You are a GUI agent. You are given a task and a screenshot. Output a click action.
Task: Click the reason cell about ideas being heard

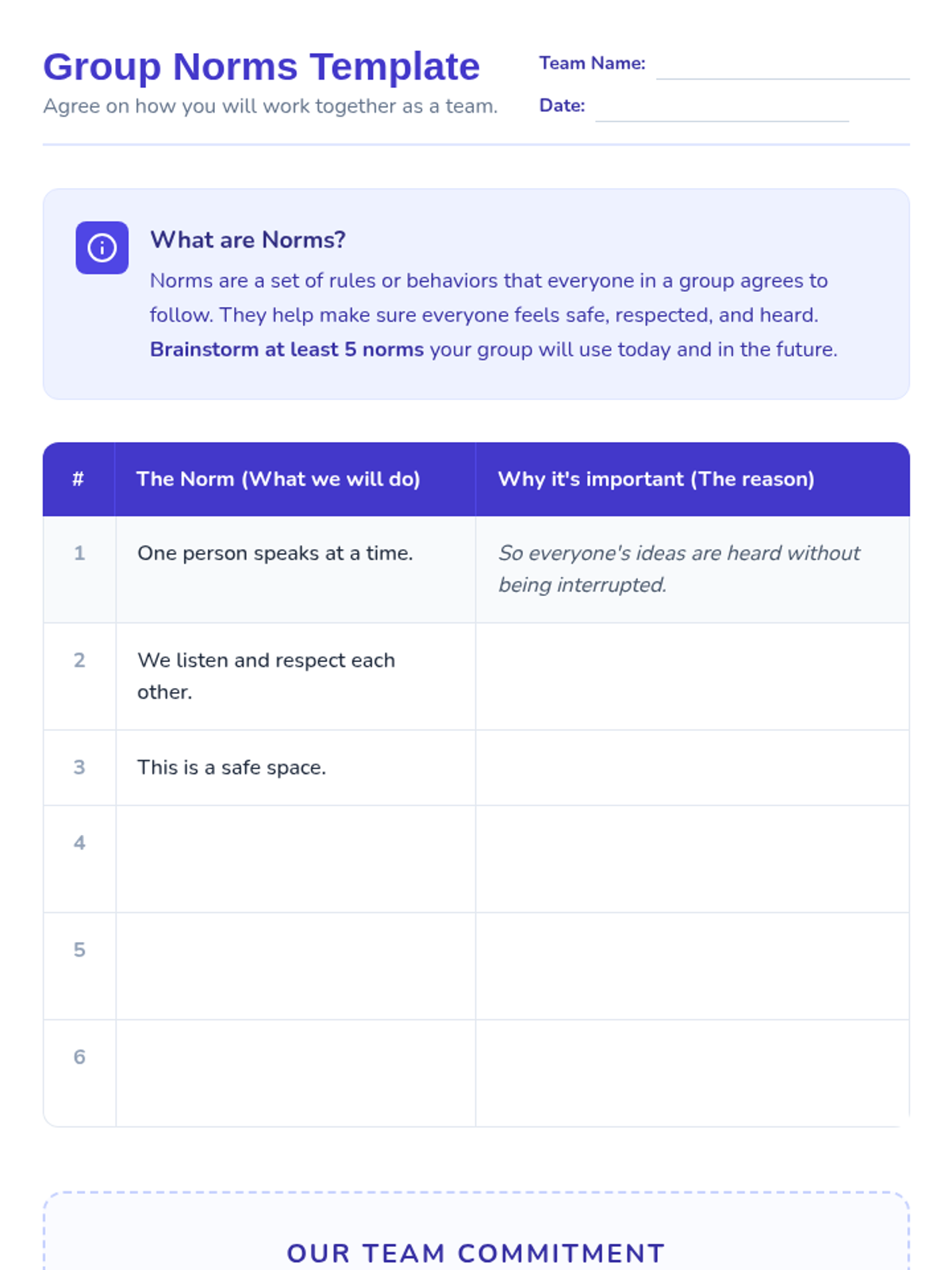[693, 570]
